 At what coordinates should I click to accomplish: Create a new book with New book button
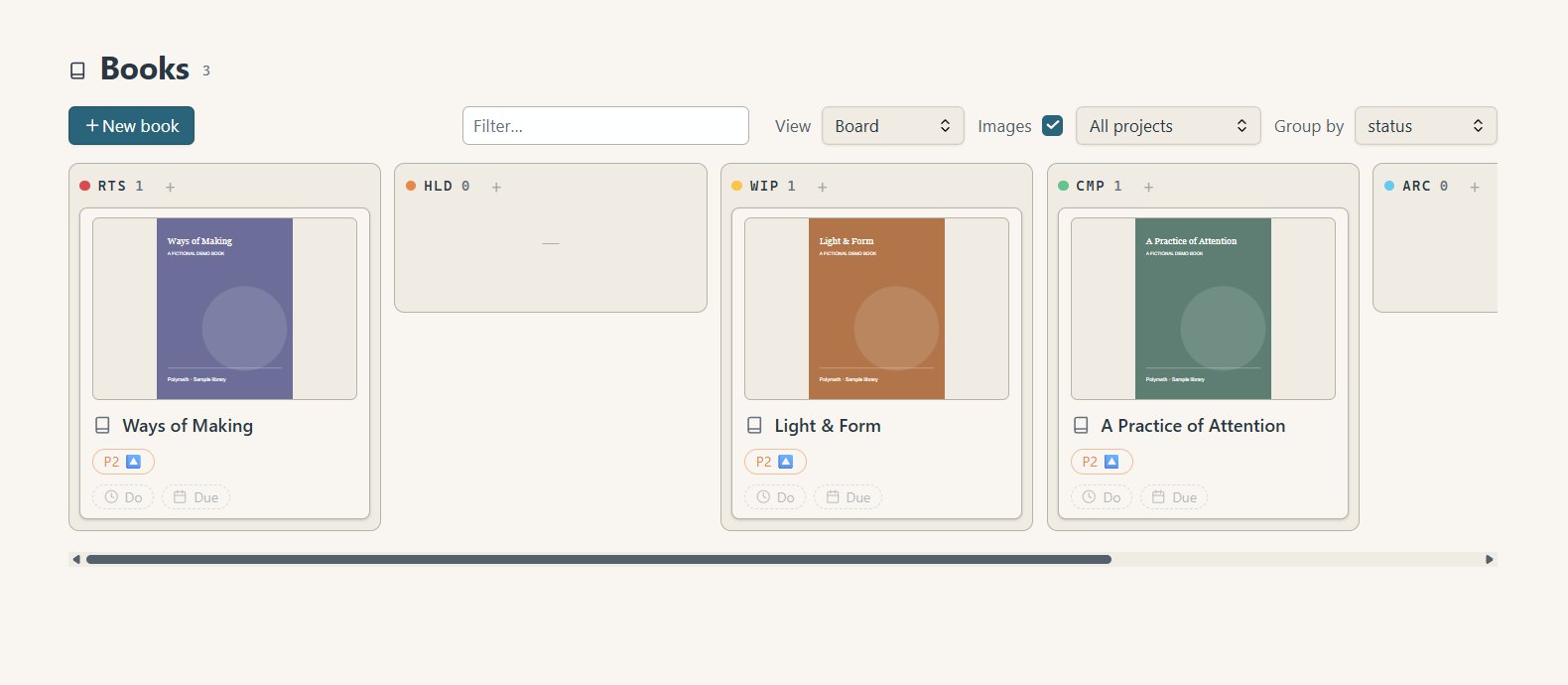click(131, 126)
